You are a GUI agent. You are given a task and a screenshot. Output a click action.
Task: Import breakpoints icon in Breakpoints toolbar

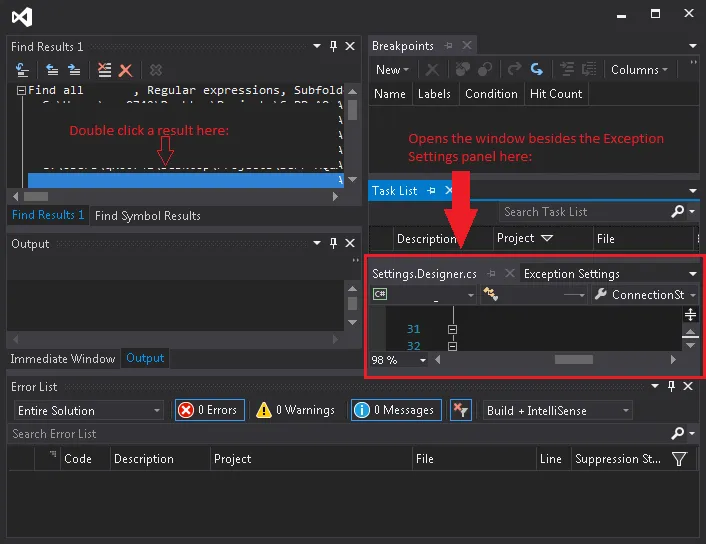click(537, 69)
